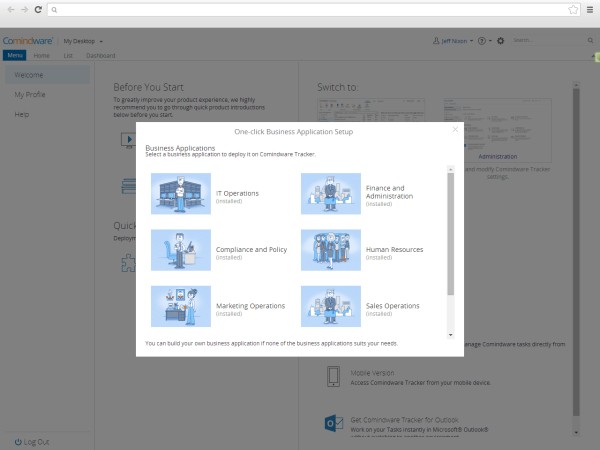This screenshot has width=600, height=450.
Task: Click the dialog scrollbar up arrow
Action: tap(451, 169)
